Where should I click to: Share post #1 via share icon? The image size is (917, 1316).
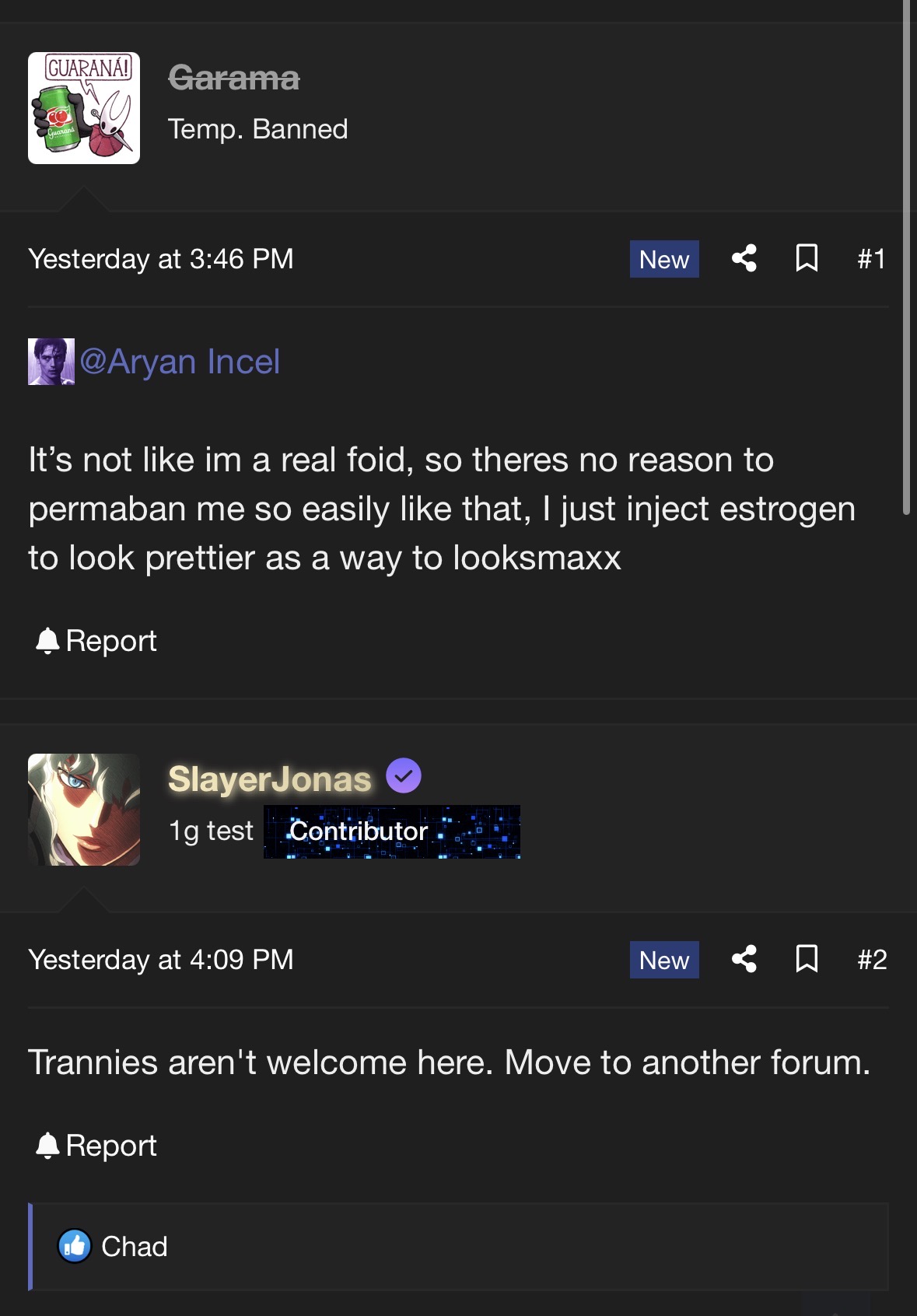(x=744, y=258)
